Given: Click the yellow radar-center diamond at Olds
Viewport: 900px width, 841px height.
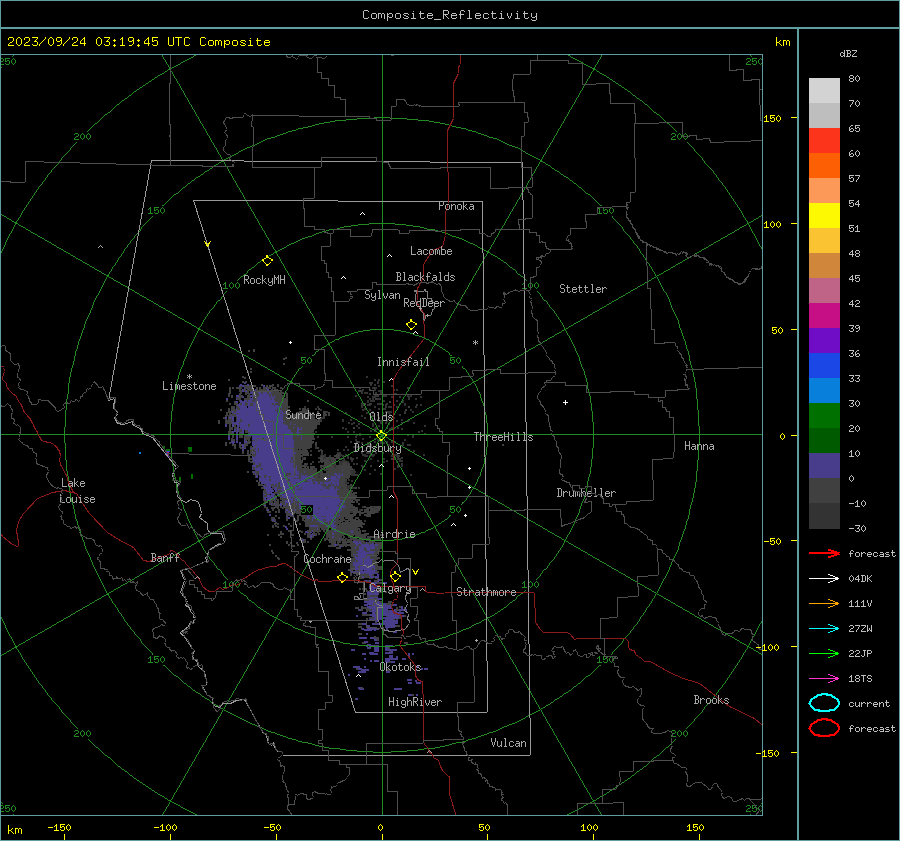Looking at the screenshot, I should (x=381, y=436).
